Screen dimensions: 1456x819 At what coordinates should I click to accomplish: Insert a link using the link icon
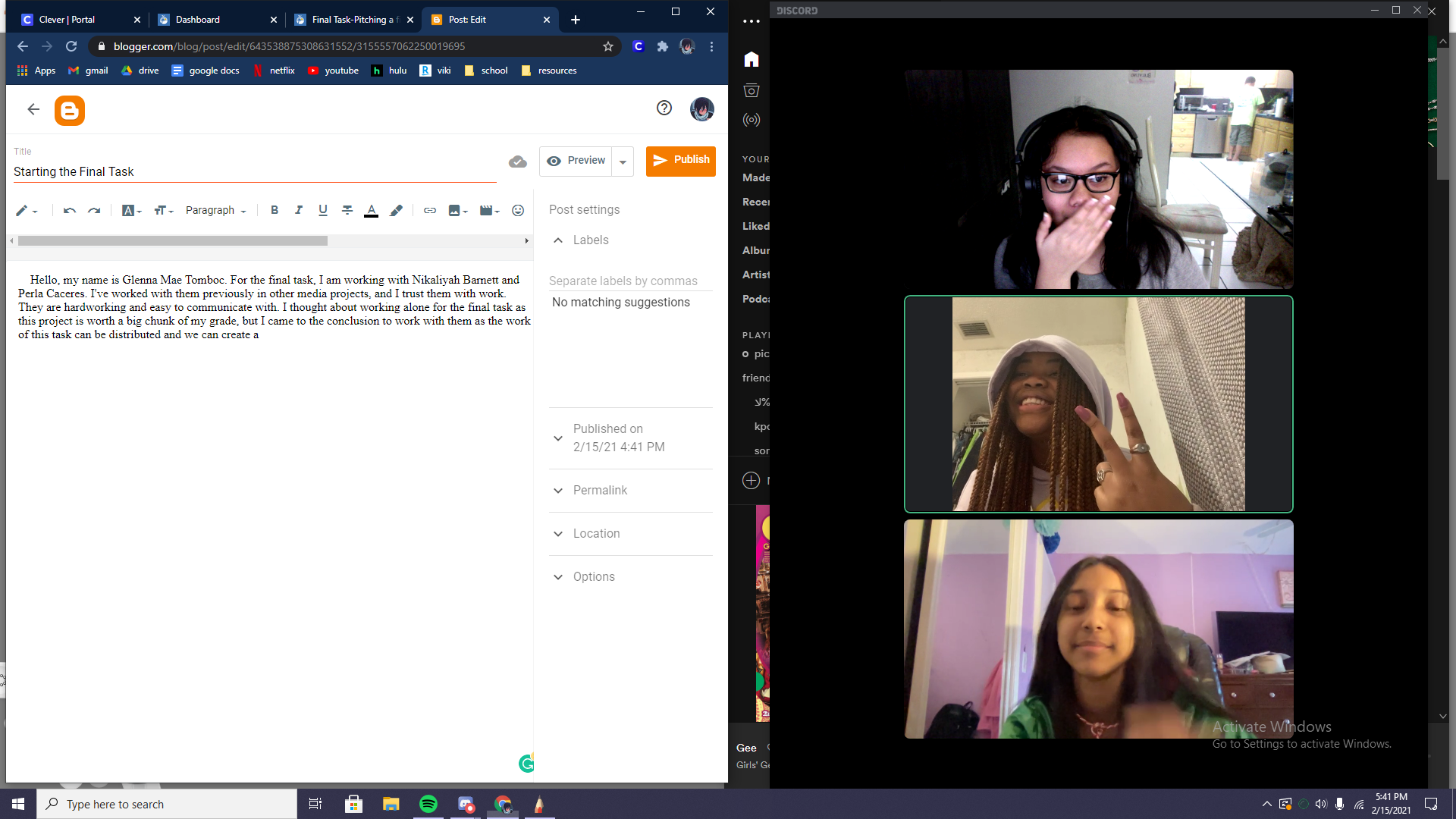(x=430, y=210)
